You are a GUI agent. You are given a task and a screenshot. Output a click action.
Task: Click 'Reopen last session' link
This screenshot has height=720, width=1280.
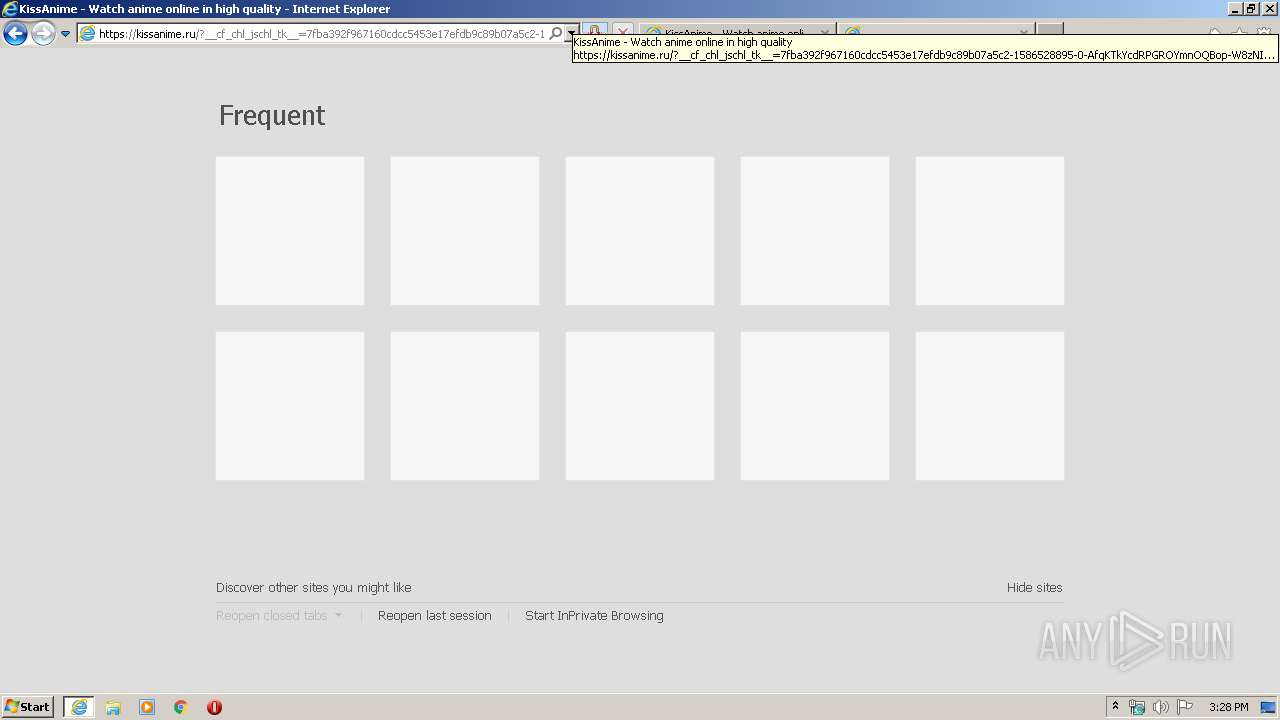435,616
